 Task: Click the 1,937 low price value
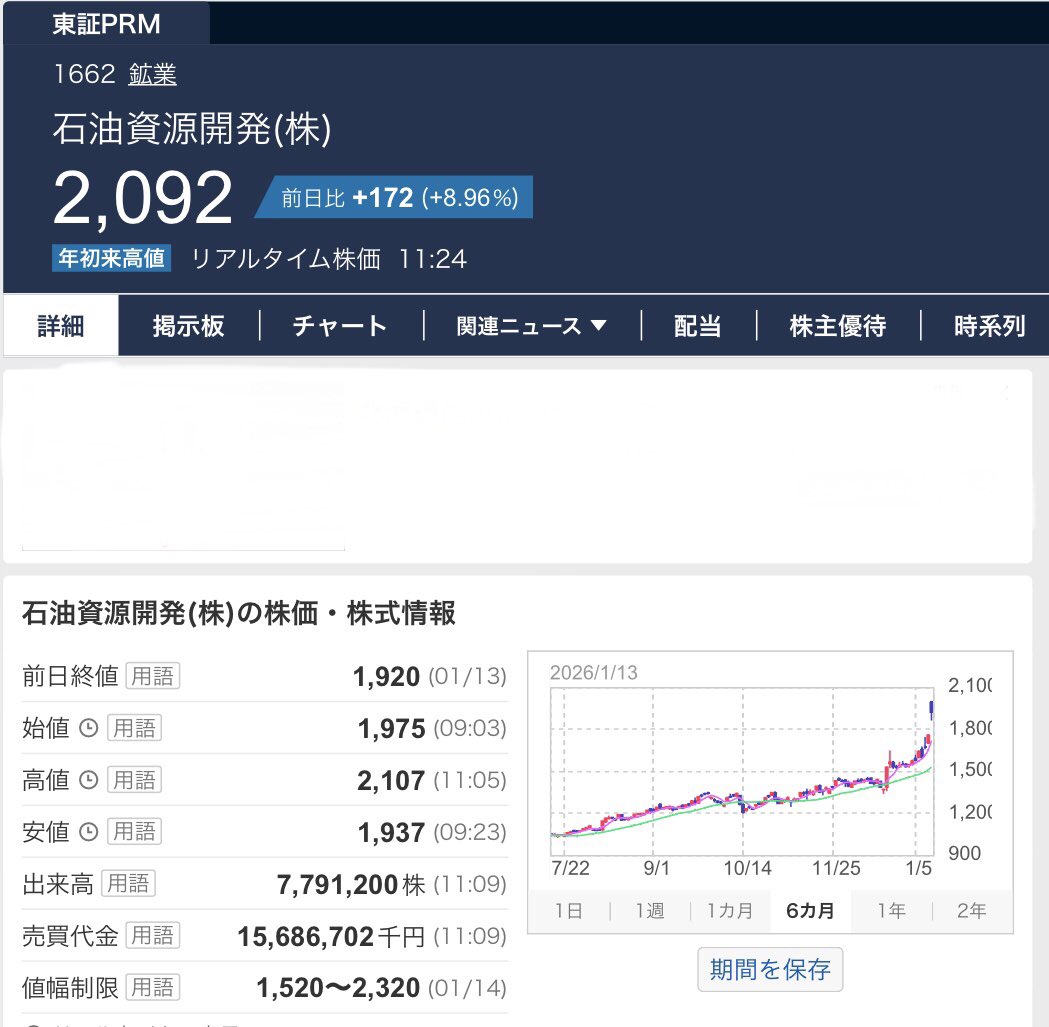click(391, 832)
